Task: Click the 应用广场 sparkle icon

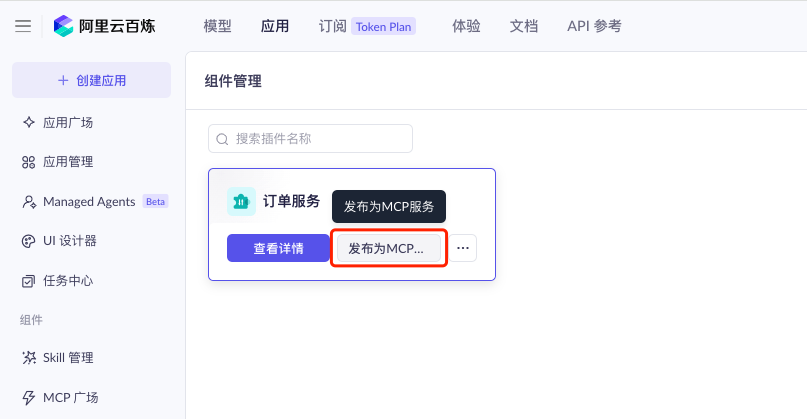Action: pyautogui.click(x=29, y=123)
